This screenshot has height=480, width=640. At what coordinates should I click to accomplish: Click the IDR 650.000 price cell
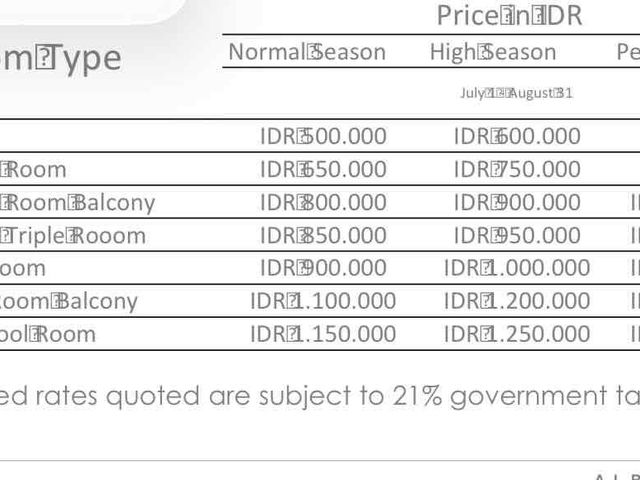pos(323,169)
